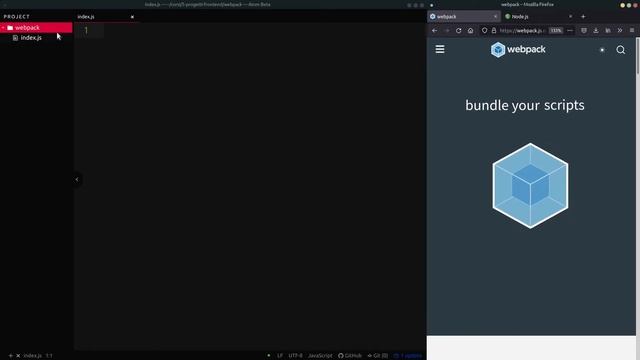The height and width of the screenshot is (360, 640).
Task: Close the Node.js Firefox tab
Action: pyautogui.click(x=570, y=16)
